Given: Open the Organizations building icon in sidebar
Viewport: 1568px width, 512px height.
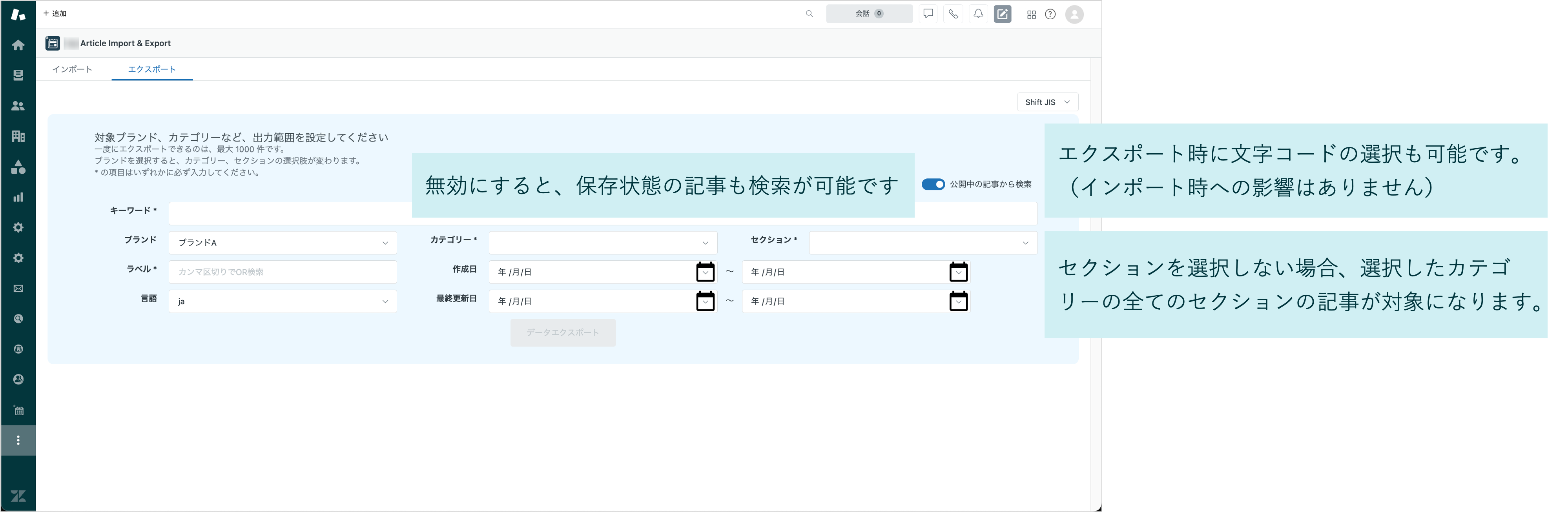Looking at the screenshot, I should point(18,136).
